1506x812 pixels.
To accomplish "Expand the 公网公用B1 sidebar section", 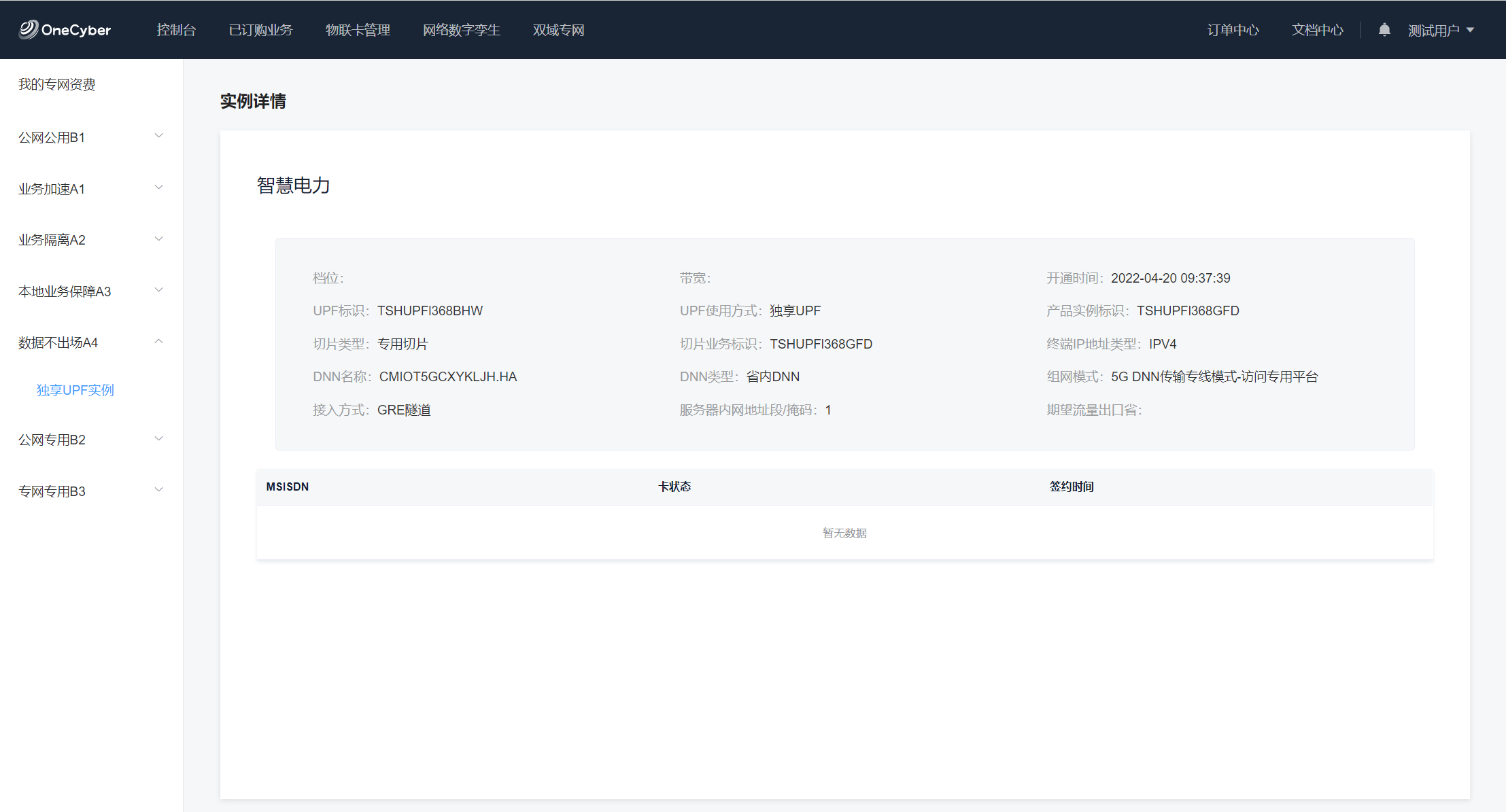I will (x=52, y=137).
